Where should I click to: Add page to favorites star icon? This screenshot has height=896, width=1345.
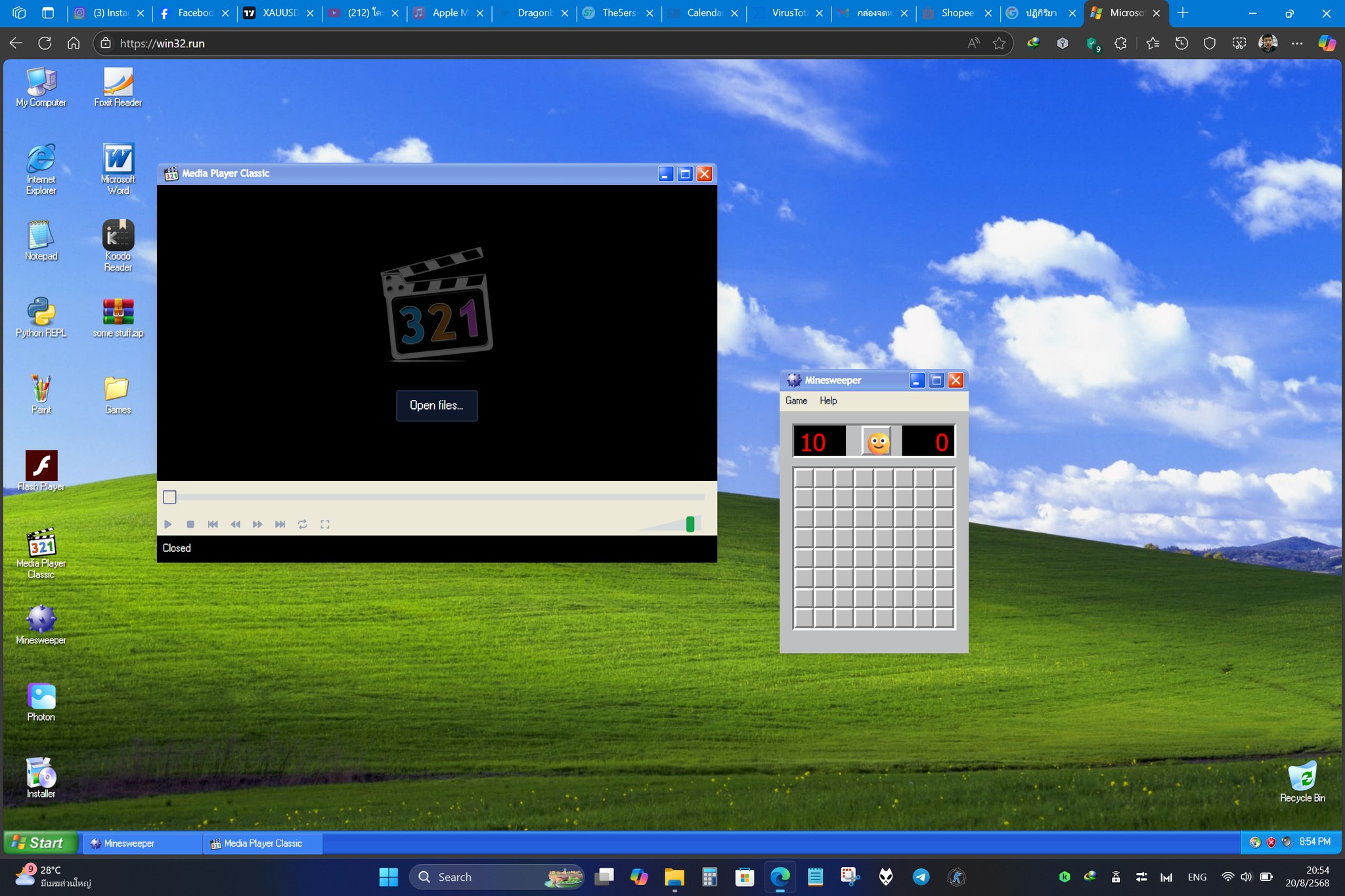click(x=1000, y=43)
